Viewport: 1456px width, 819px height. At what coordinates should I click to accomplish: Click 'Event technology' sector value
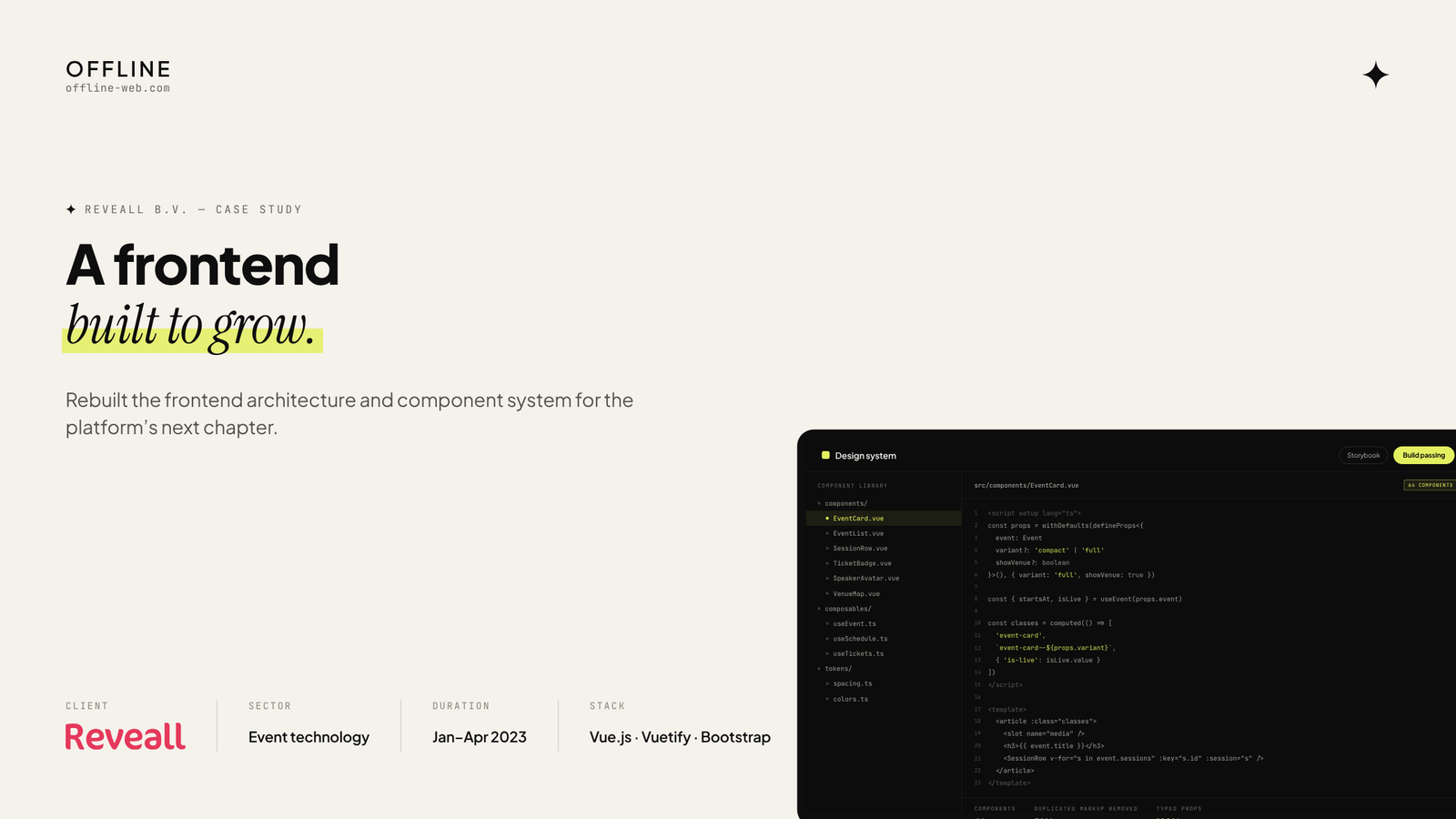coord(308,737)
